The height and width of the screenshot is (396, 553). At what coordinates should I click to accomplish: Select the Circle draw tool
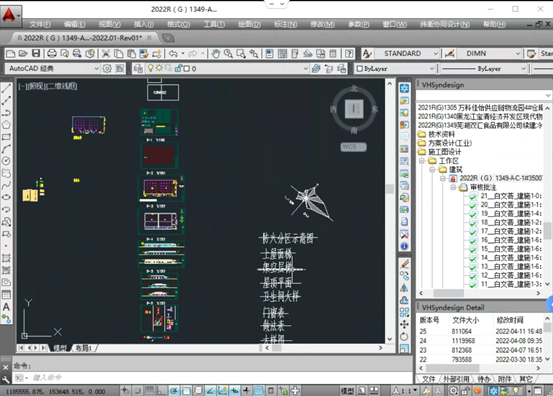(6, 161)
